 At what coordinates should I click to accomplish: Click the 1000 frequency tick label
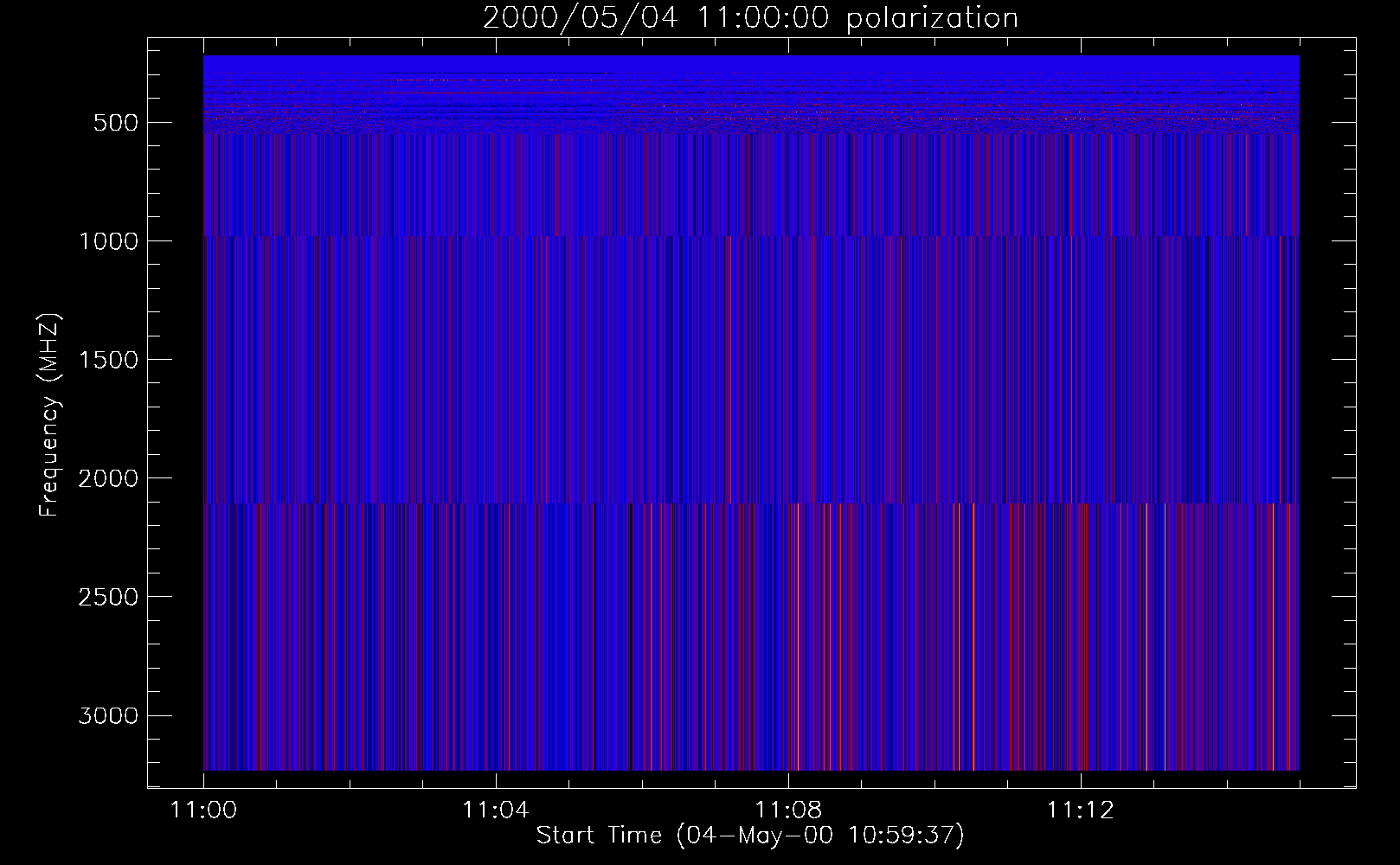click(x=108, y=241)
